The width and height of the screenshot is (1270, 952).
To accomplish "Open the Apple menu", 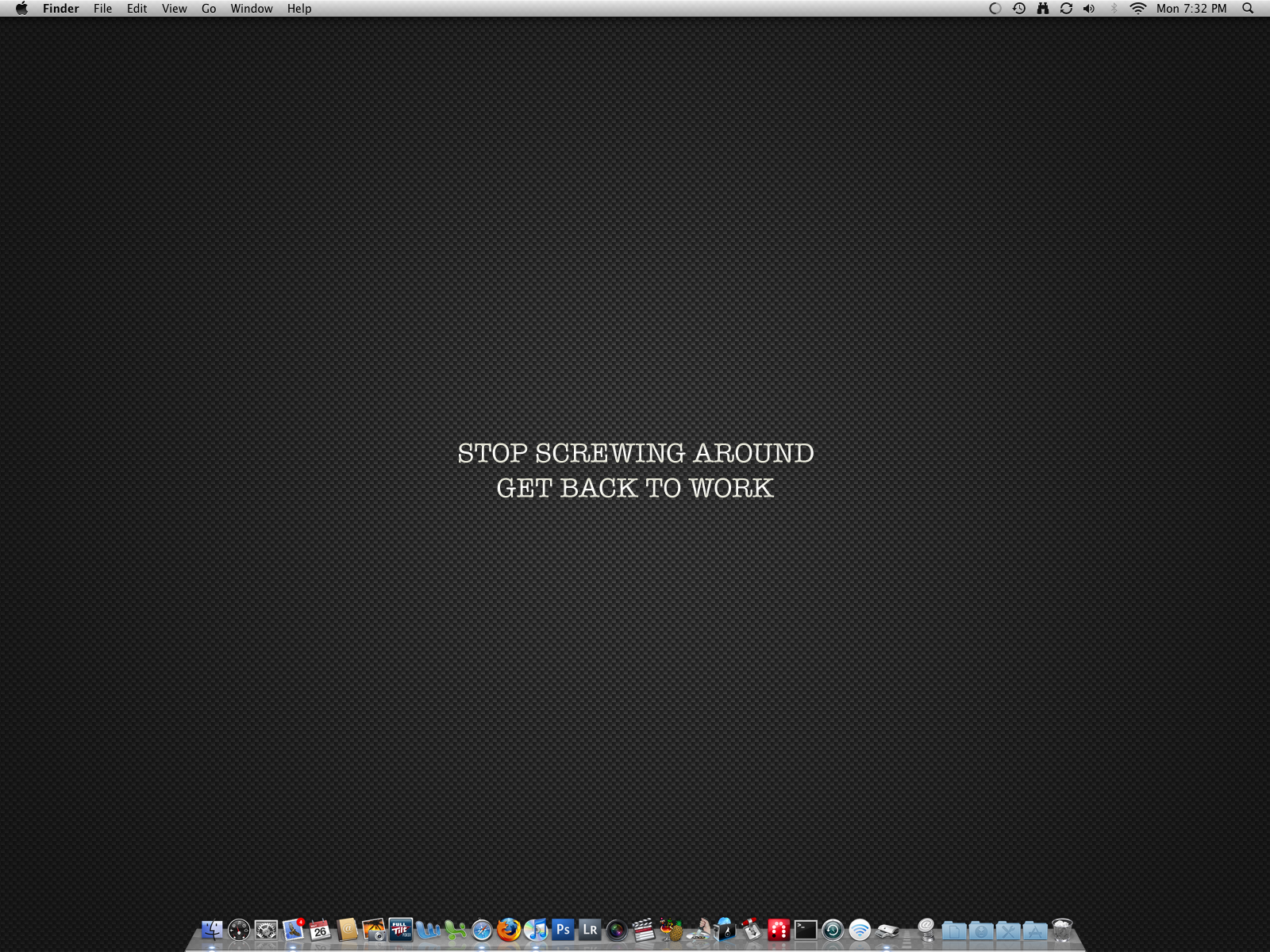I will pos(21,9).
